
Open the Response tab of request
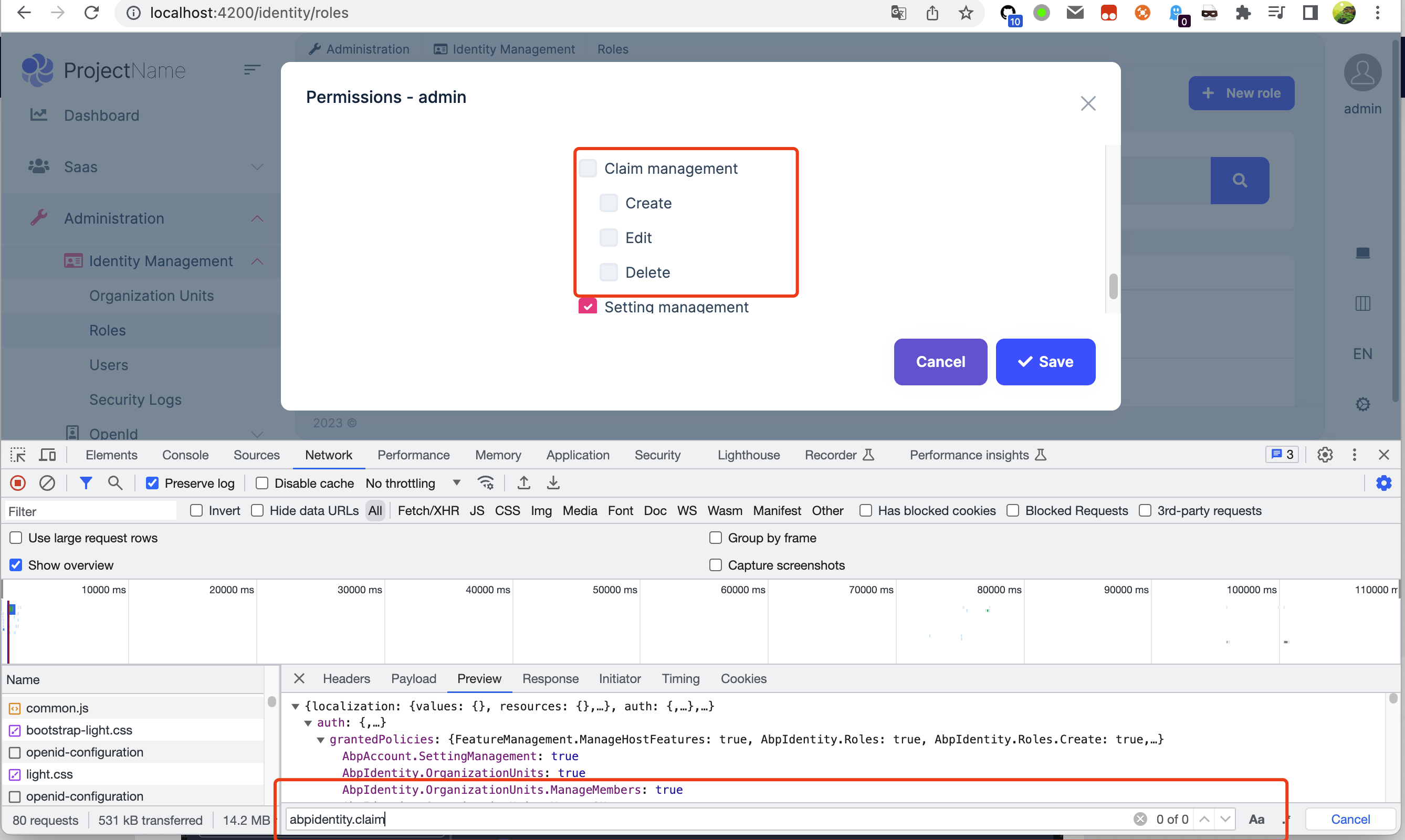pyautogui.click(x=550, y=678)
